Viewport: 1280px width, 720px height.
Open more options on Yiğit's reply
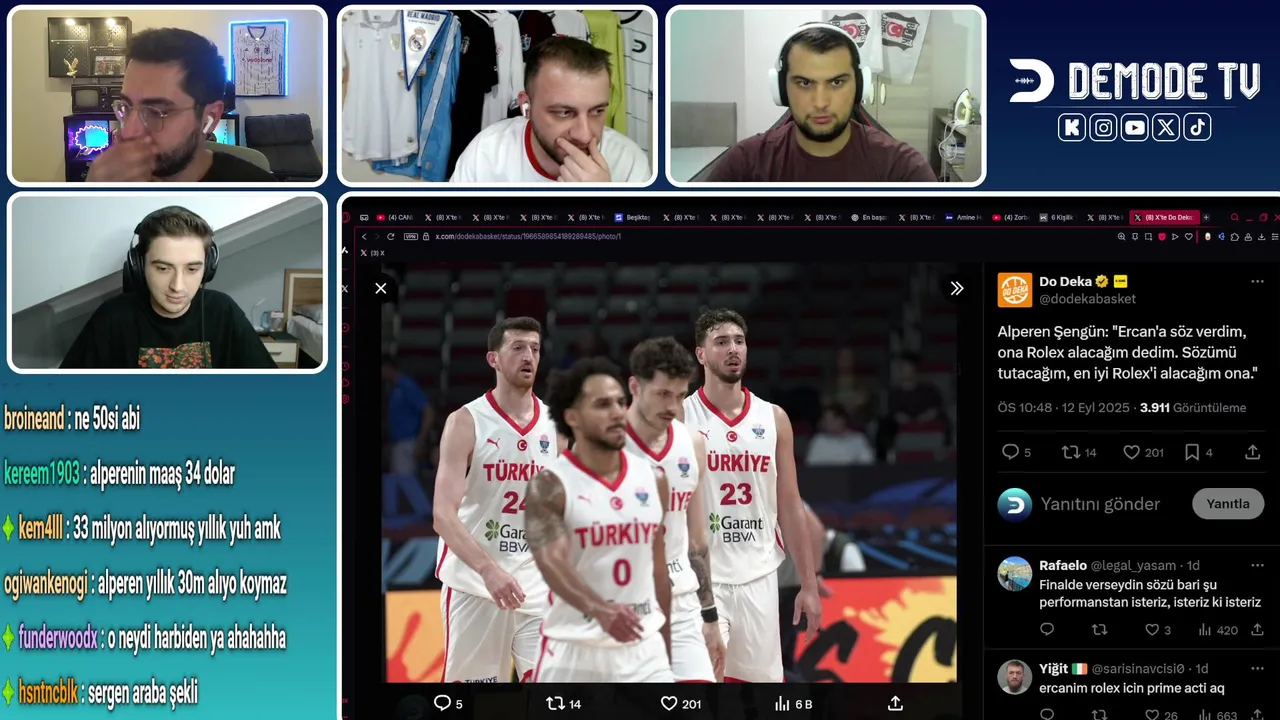(x=1257, y=668)
